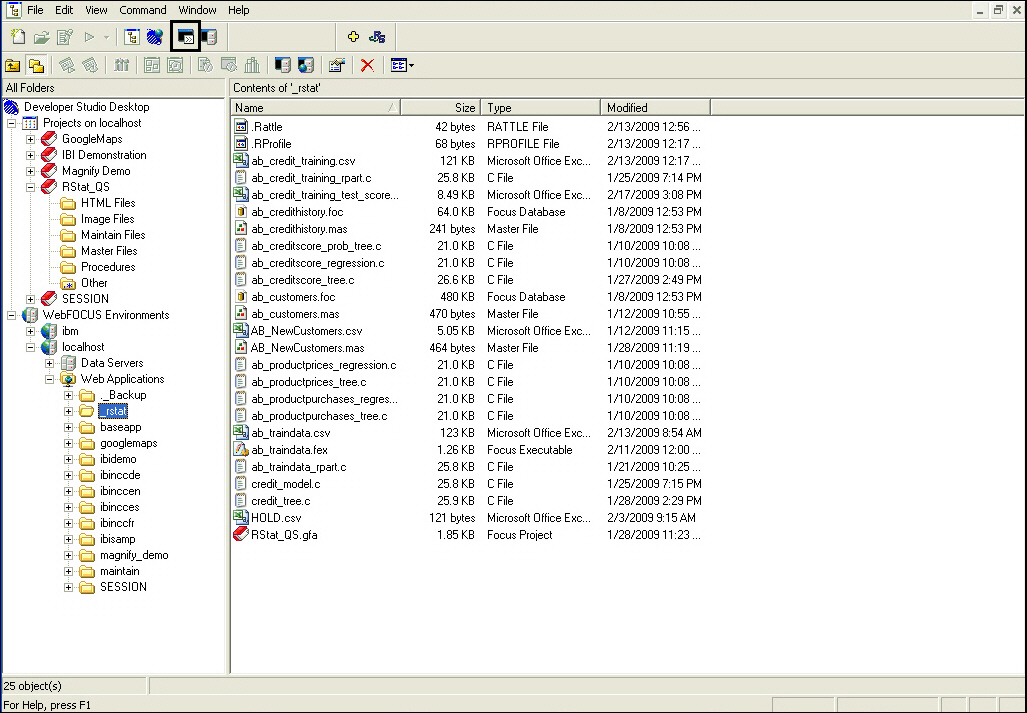Collapse the Web Applications node
The height and width of the screenshot is (713, 1027).
[49, 379]
